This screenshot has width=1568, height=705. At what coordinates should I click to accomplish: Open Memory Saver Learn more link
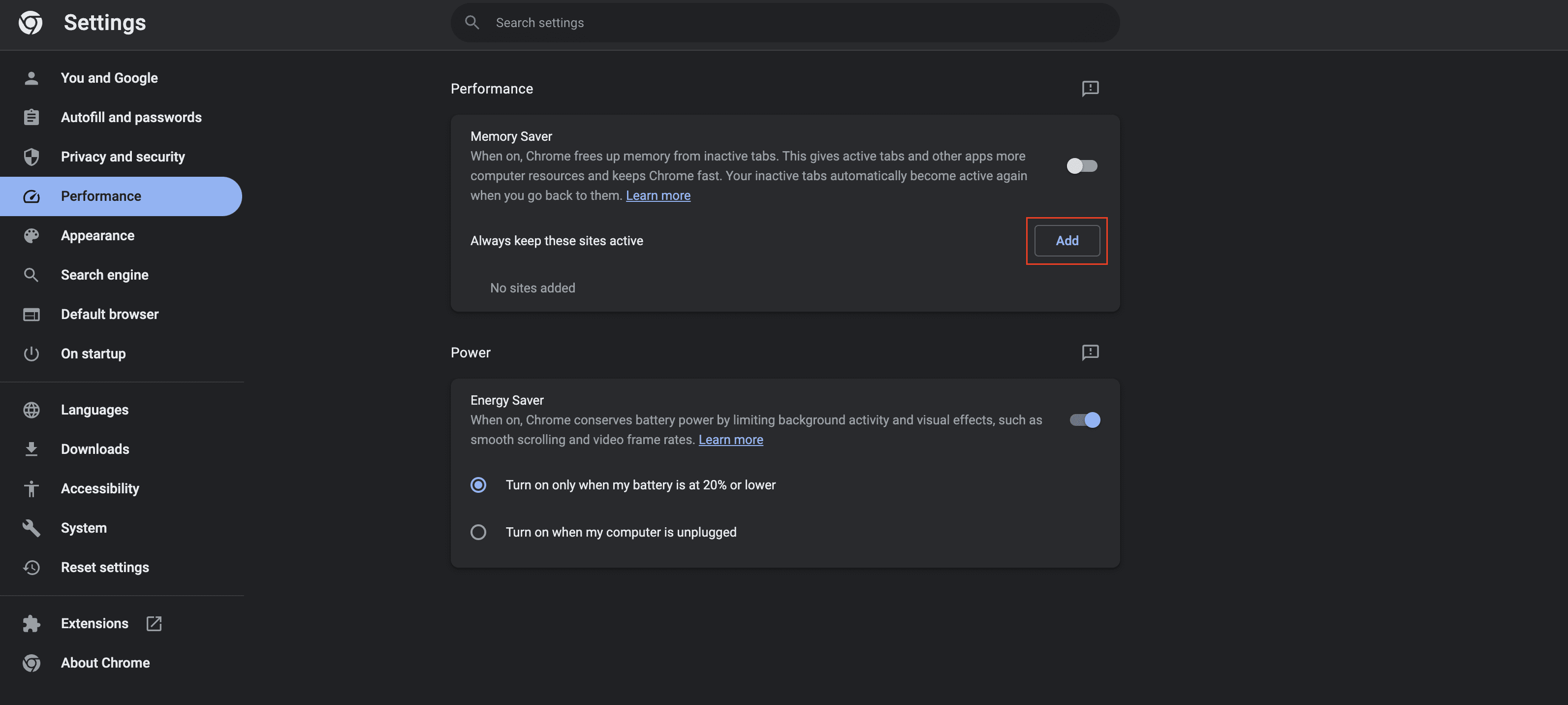tap(658, 195)
